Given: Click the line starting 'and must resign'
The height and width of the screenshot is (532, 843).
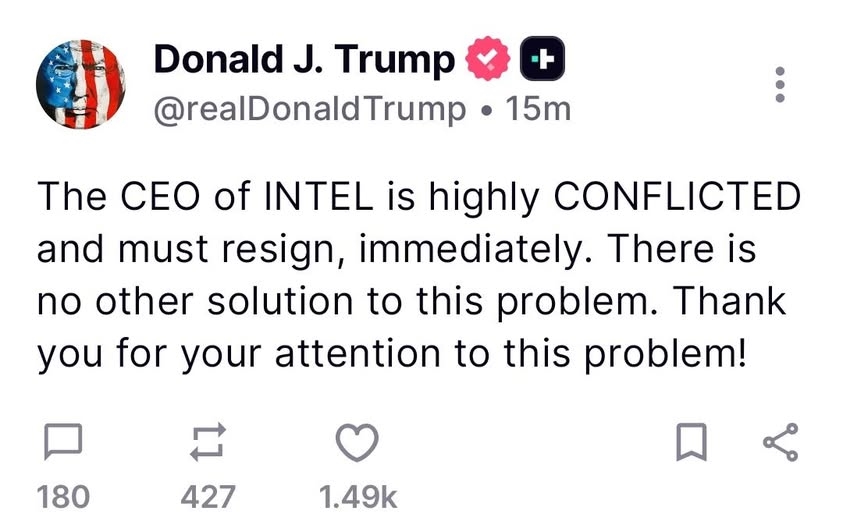Looking at the screenshot, I should [x=396, y=250].
